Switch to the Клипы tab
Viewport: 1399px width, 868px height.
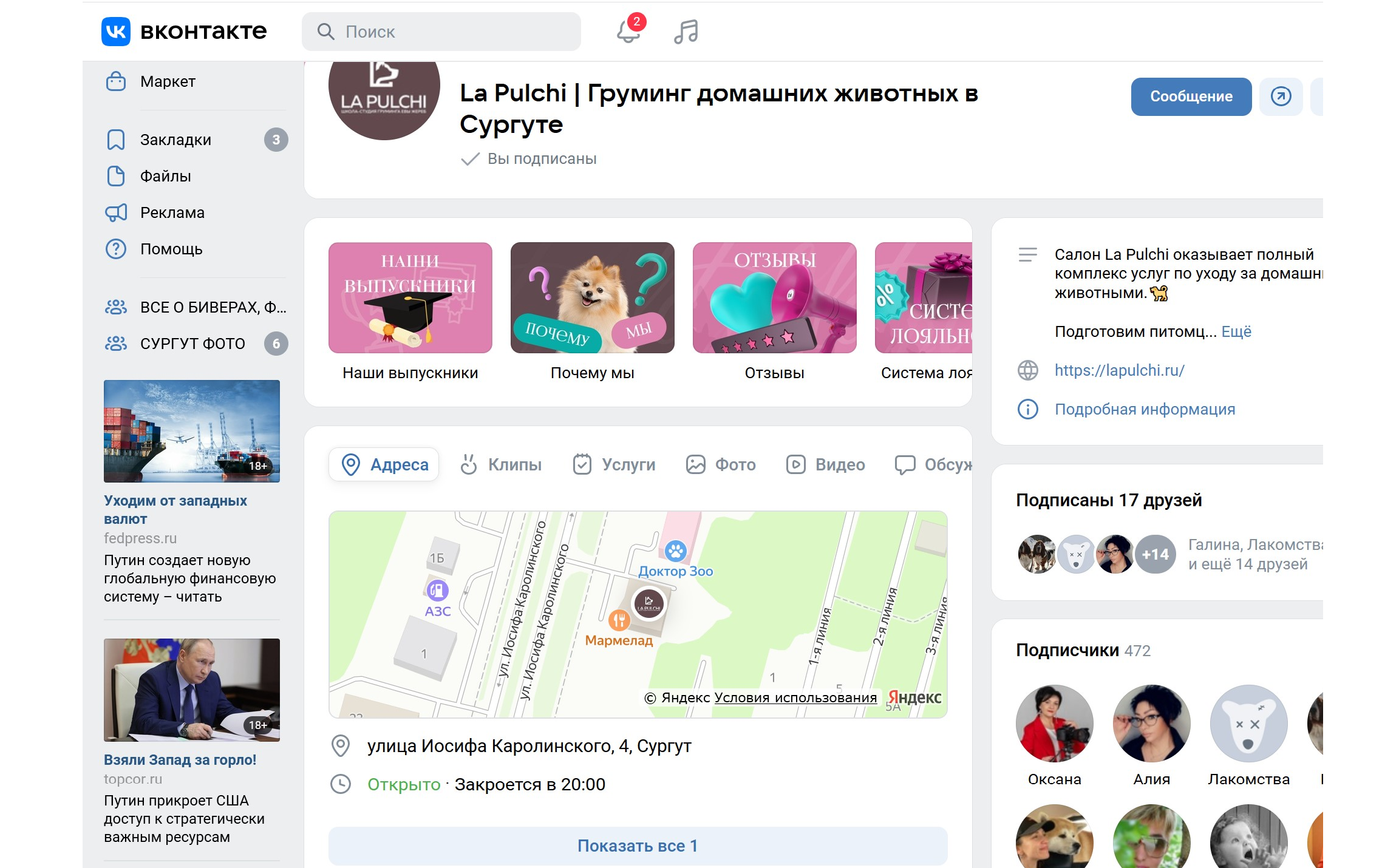click(x=500, y=464)
